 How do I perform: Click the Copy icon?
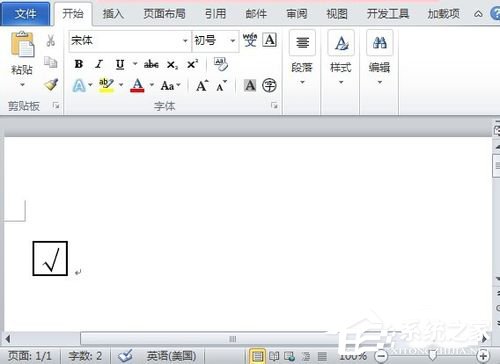tap(51, 62)
